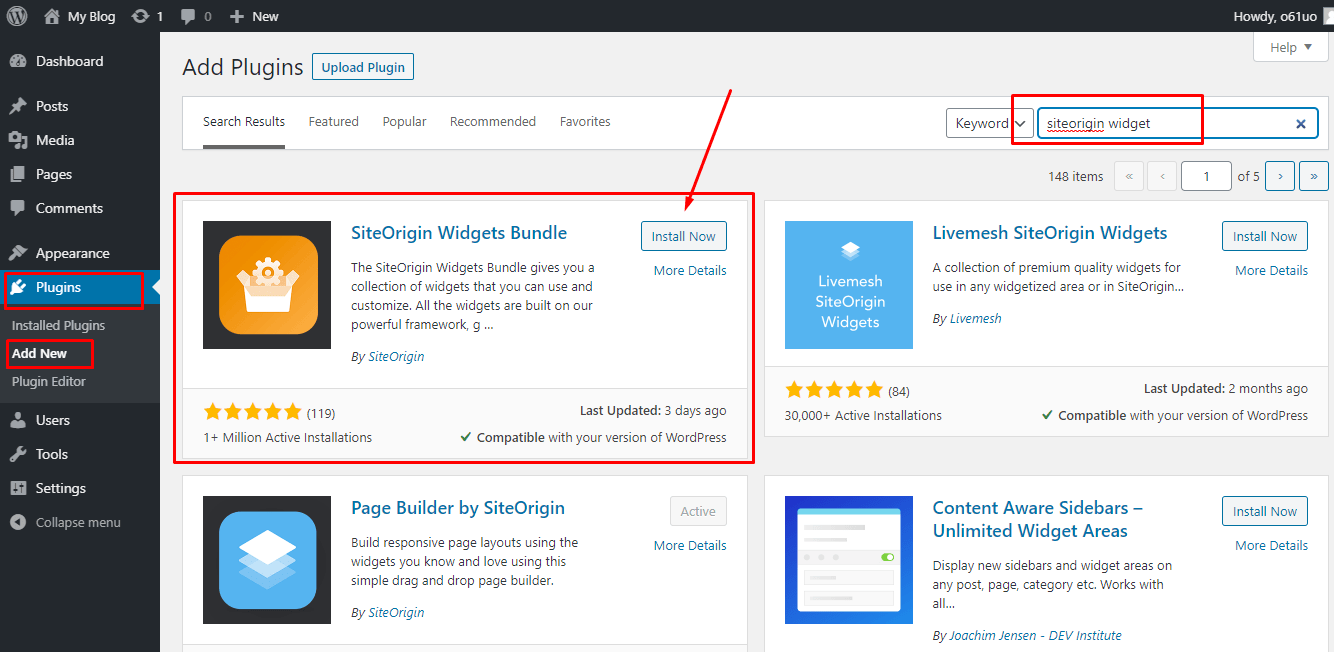This screenshot has width=1334, height=652.
Task: Open More Details for Livemesh SiteOrigin Widgets
Action: (x=1271, y=270)
